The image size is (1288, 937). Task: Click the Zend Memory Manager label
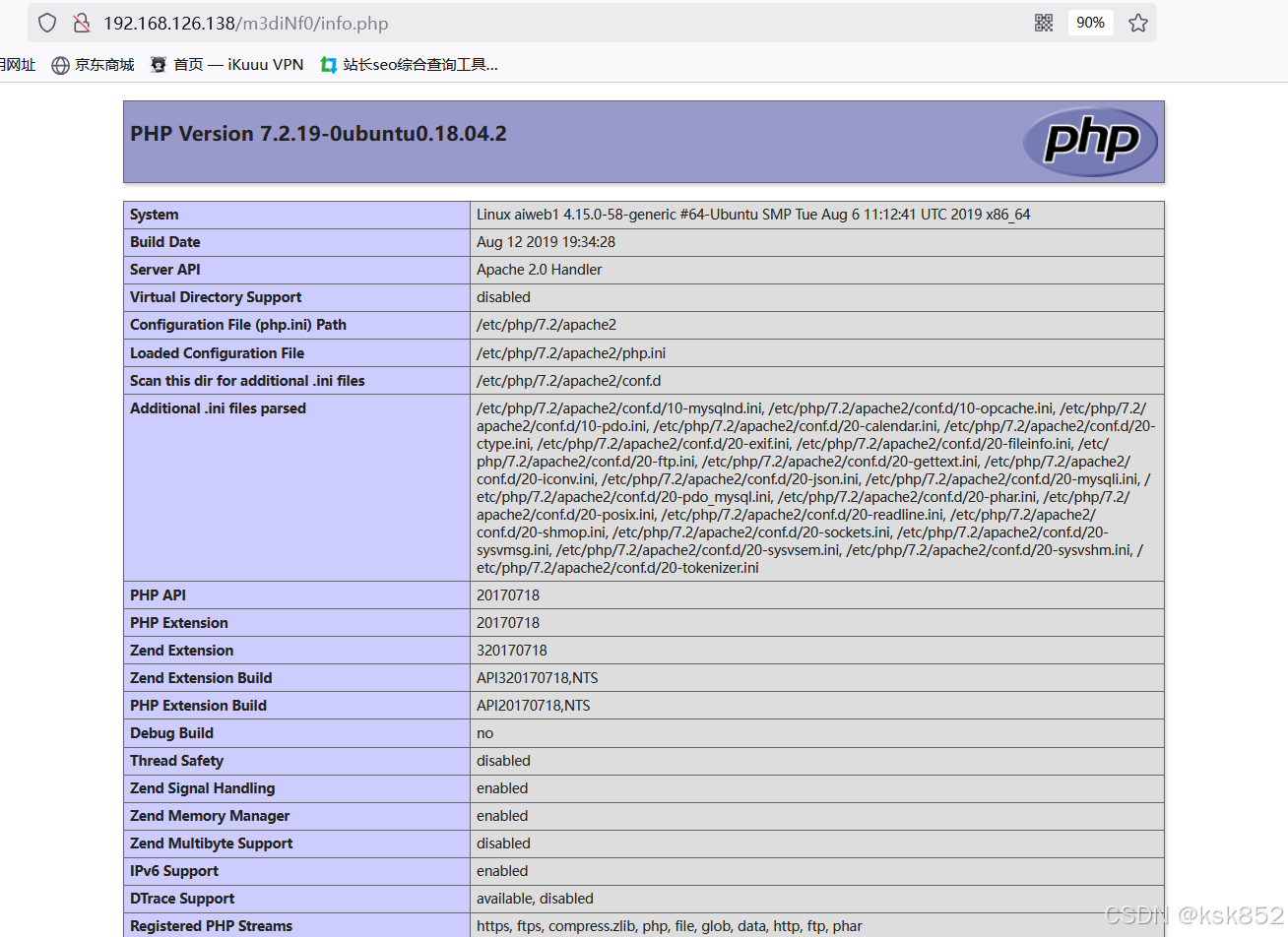[210, 816]
